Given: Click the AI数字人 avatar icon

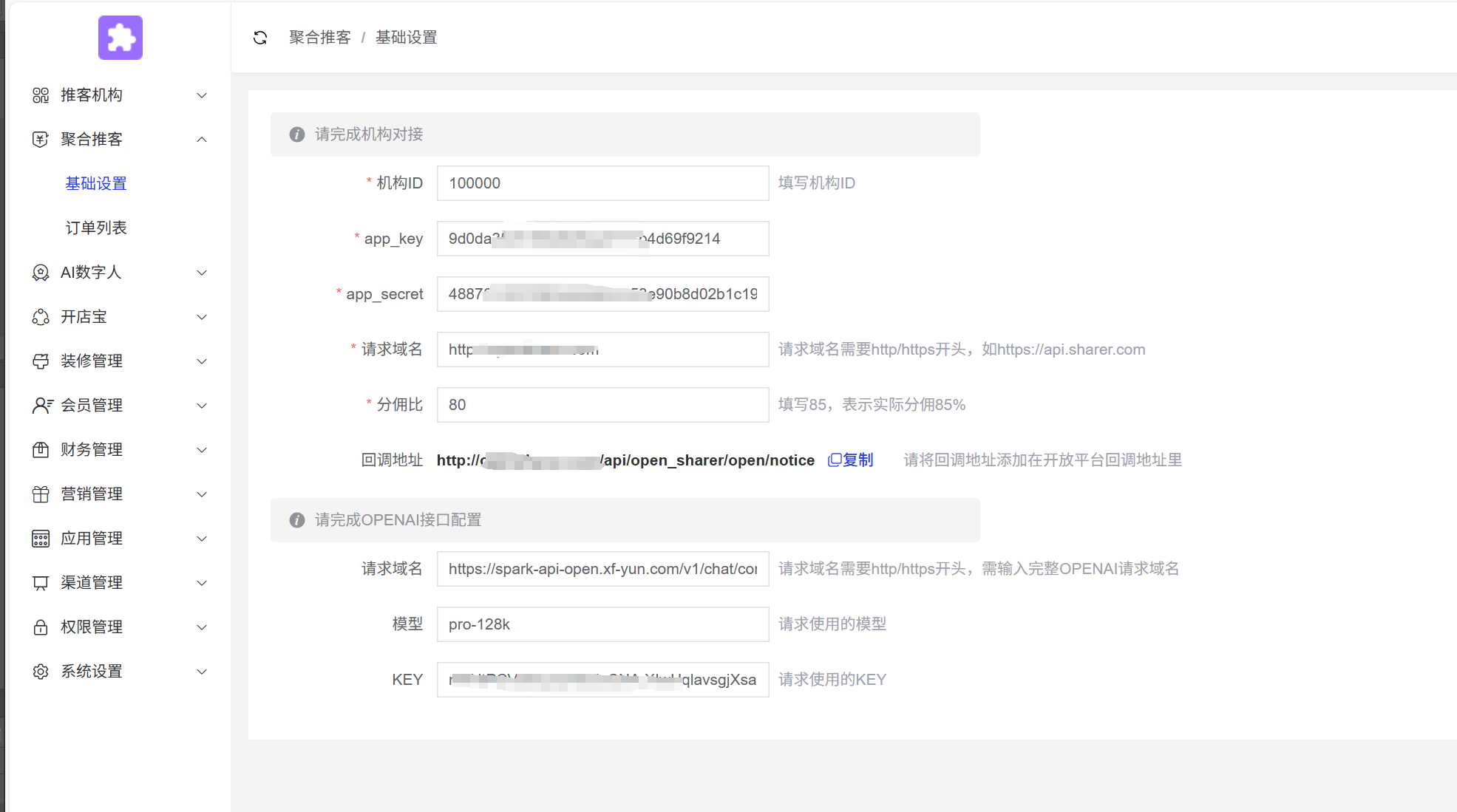Looking at the screenshot, I should 41,273.
